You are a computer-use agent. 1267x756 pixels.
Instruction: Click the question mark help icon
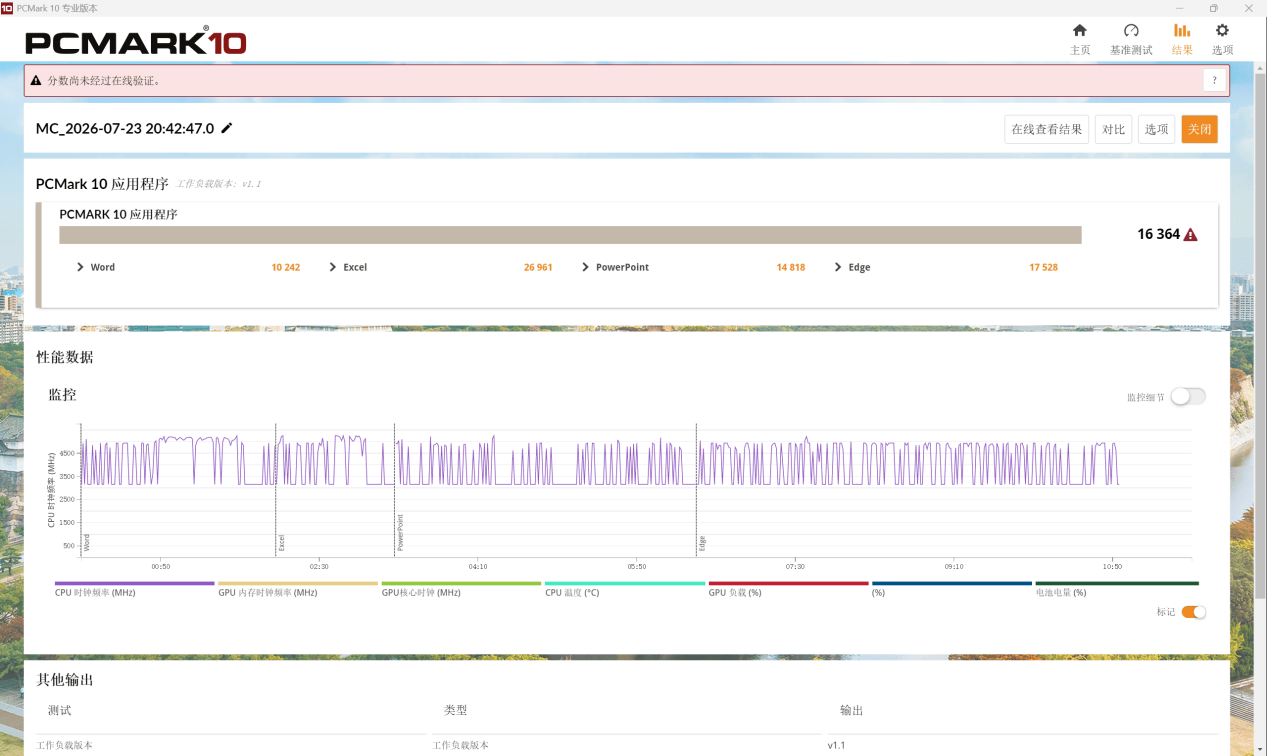click(x=1214, y=81)
